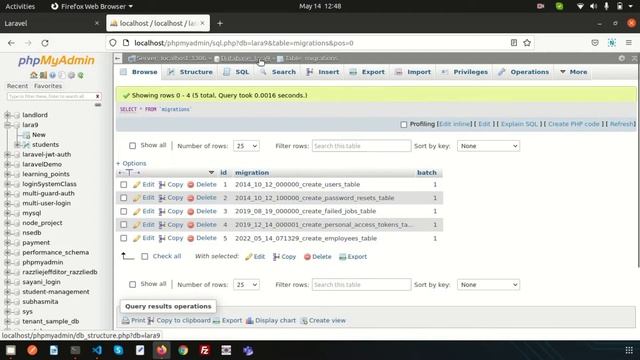This screenshot has height=360, width=640.
Task: Click Edit inline link
Action: click(454, 124)
